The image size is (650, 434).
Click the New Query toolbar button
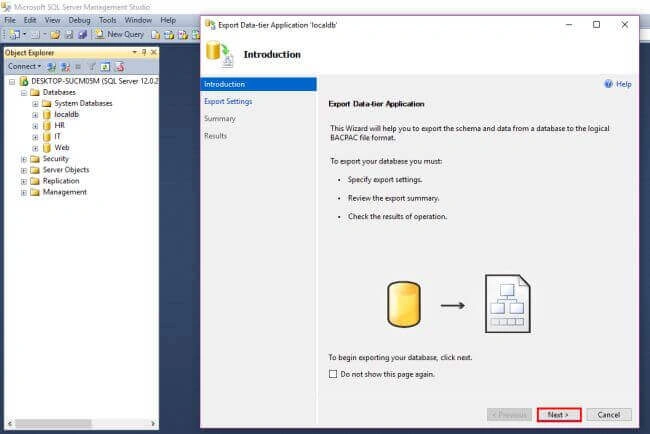click(x=120, y=34)
